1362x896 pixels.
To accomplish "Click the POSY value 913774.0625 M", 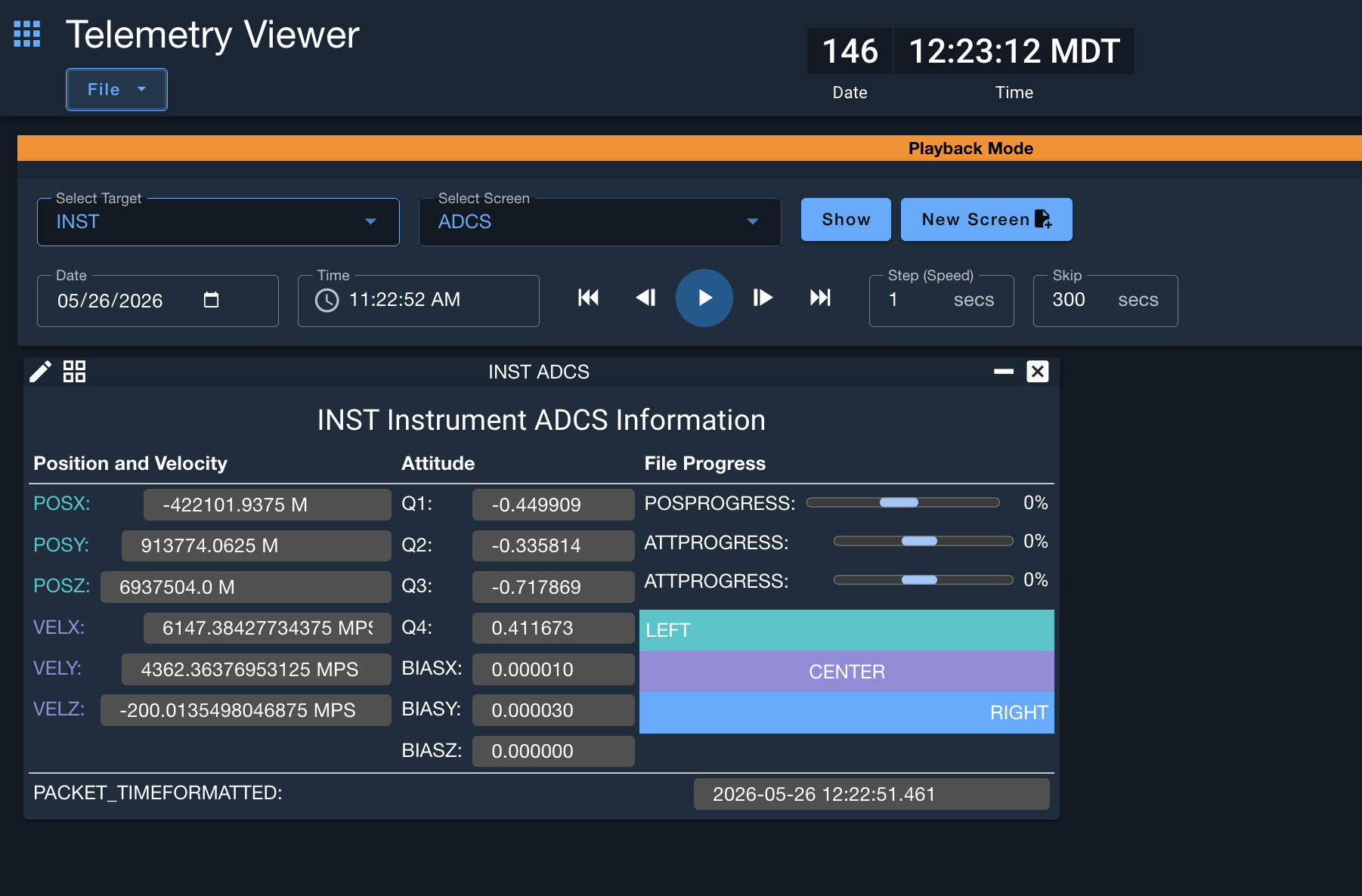I will (257, 545).
